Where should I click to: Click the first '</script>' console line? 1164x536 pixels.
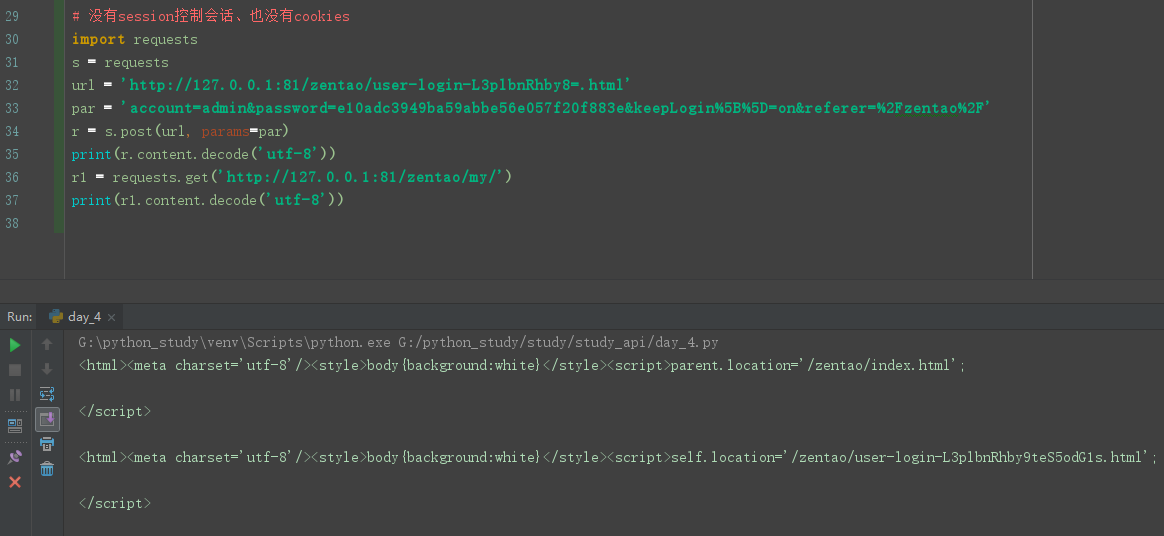coord(115,412)
